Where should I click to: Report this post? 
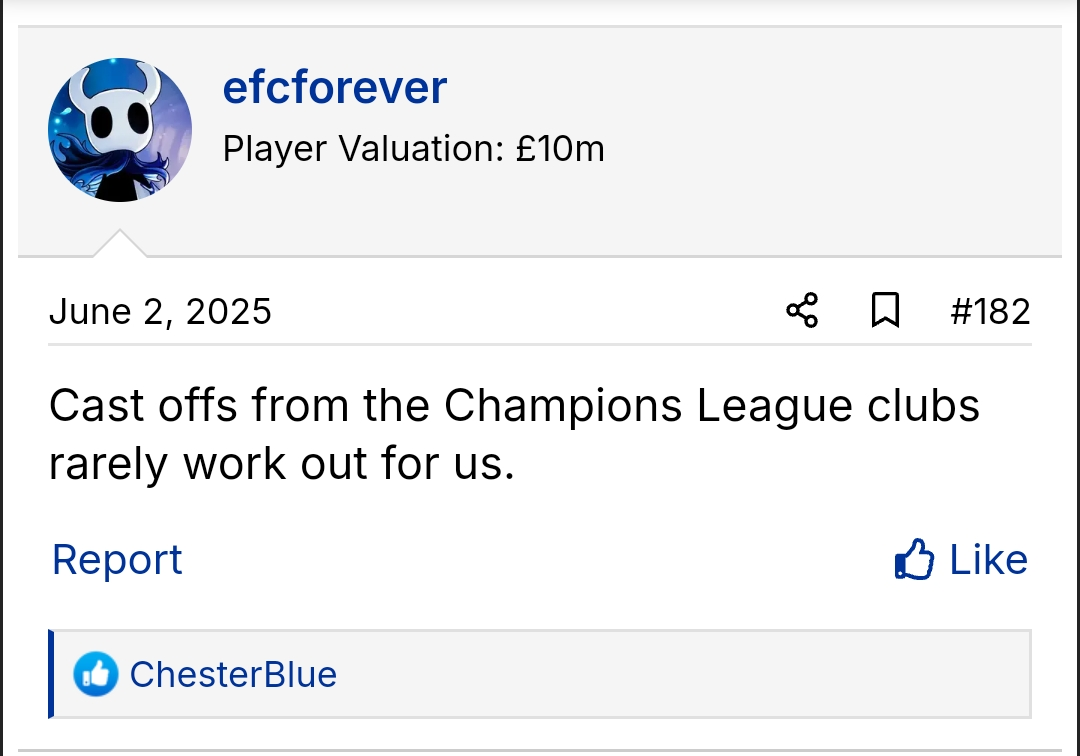pos(117,560)
